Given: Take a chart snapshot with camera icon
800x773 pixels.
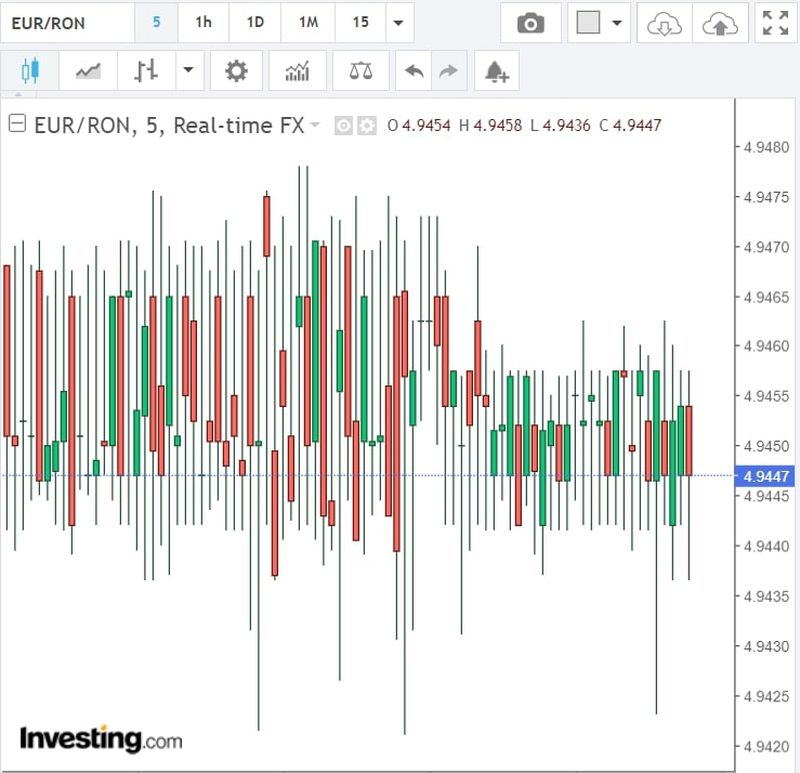Looking at the screenshot, I should pyautogui.click(x=530, y=23).
